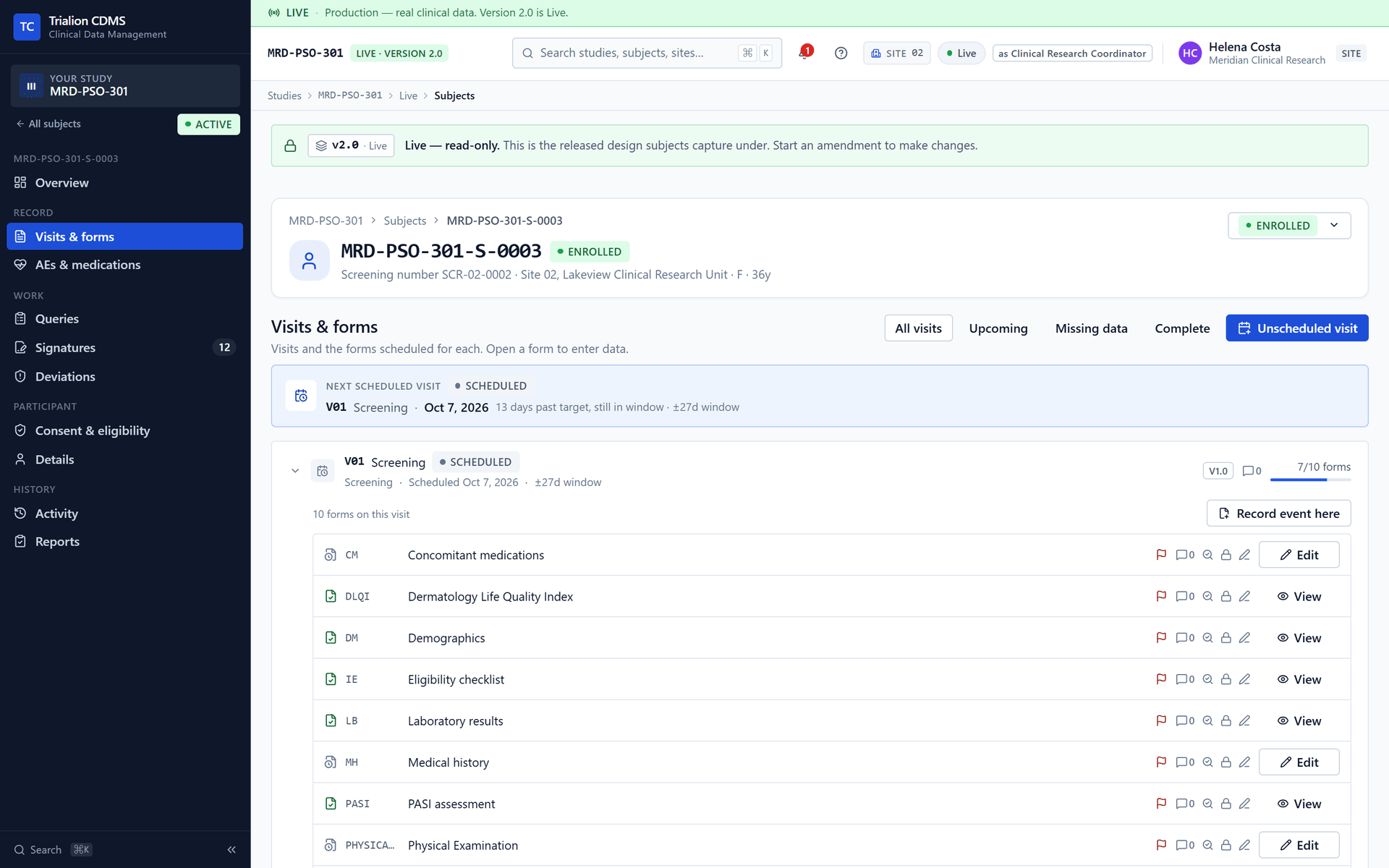
Task: Open the notifications bell
Action: (804, 53)
